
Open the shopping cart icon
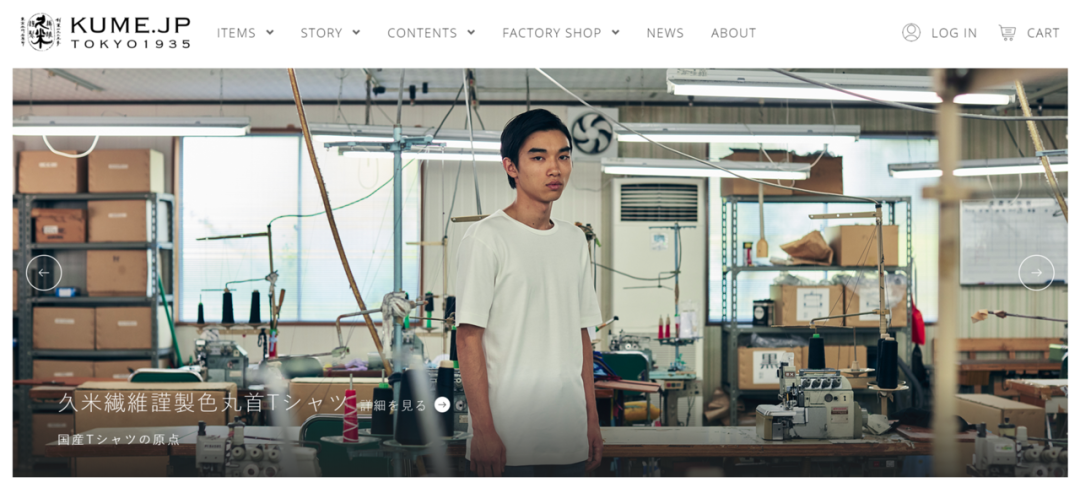coord(1008,32)
